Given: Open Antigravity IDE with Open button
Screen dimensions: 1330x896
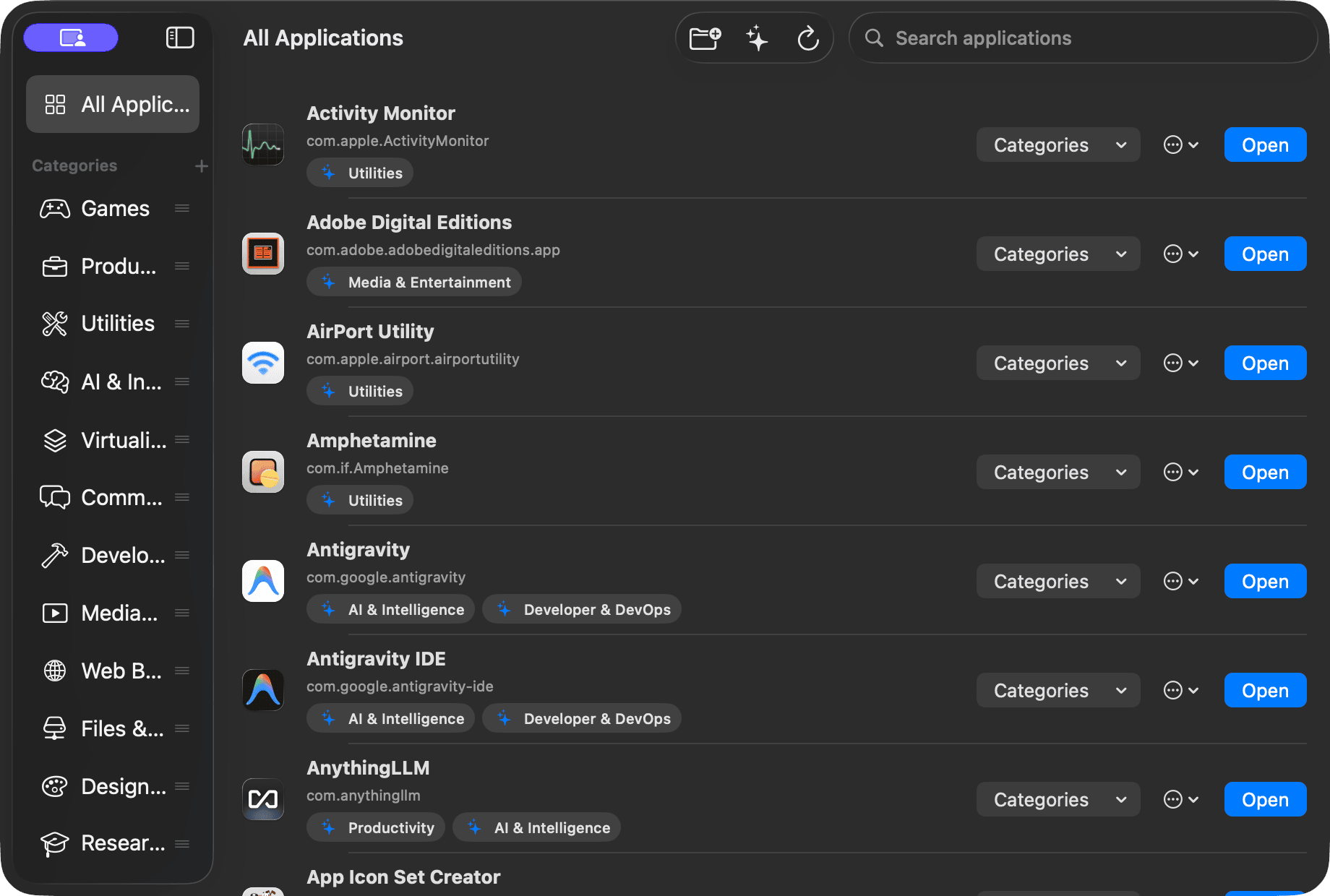Looking at the screenshot, I should tap(1265, 690).
